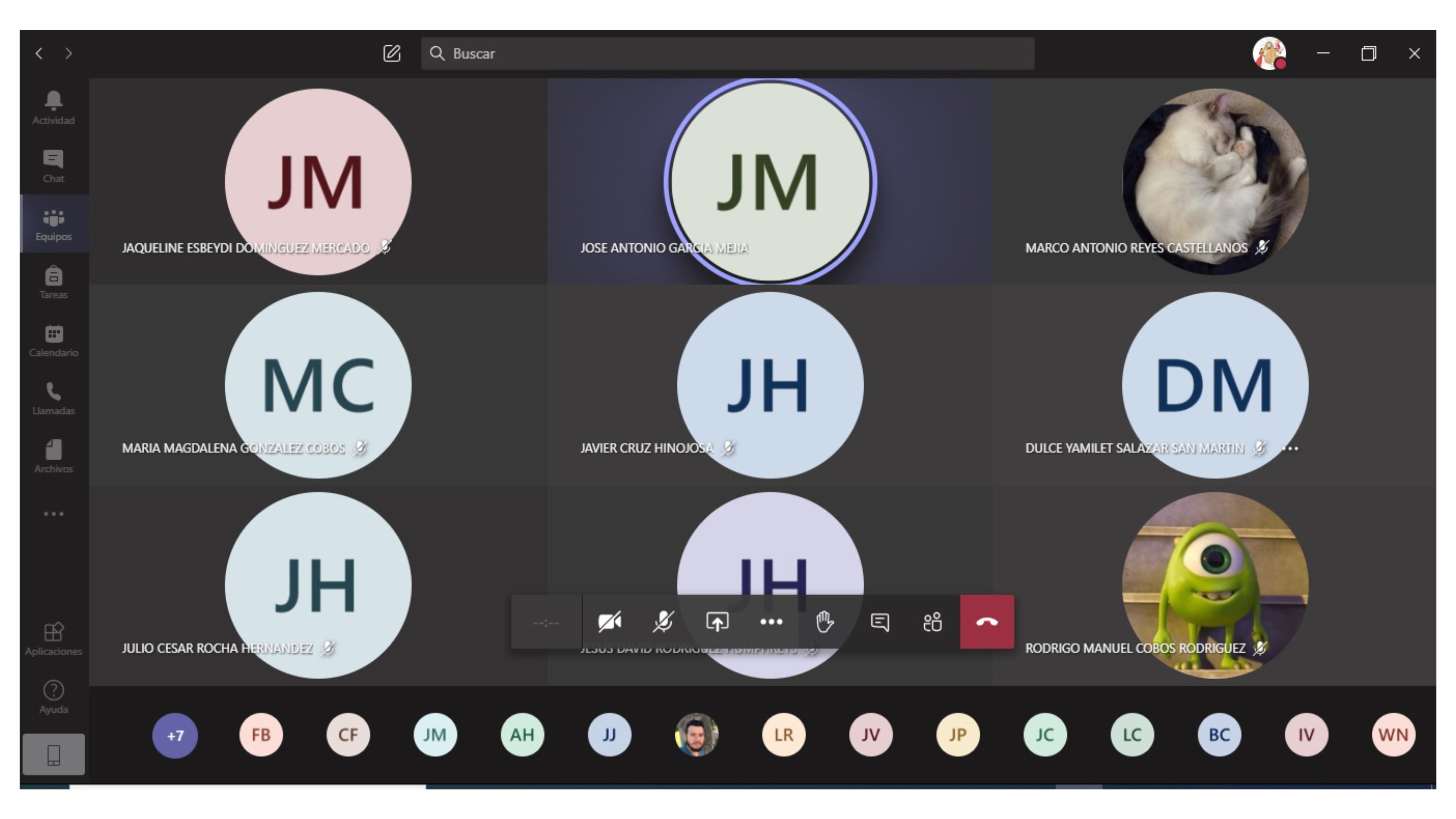This screenshot has height=819, width=1456.
Task: Go to Equipos in the sidebar
Action: (54, 224)
